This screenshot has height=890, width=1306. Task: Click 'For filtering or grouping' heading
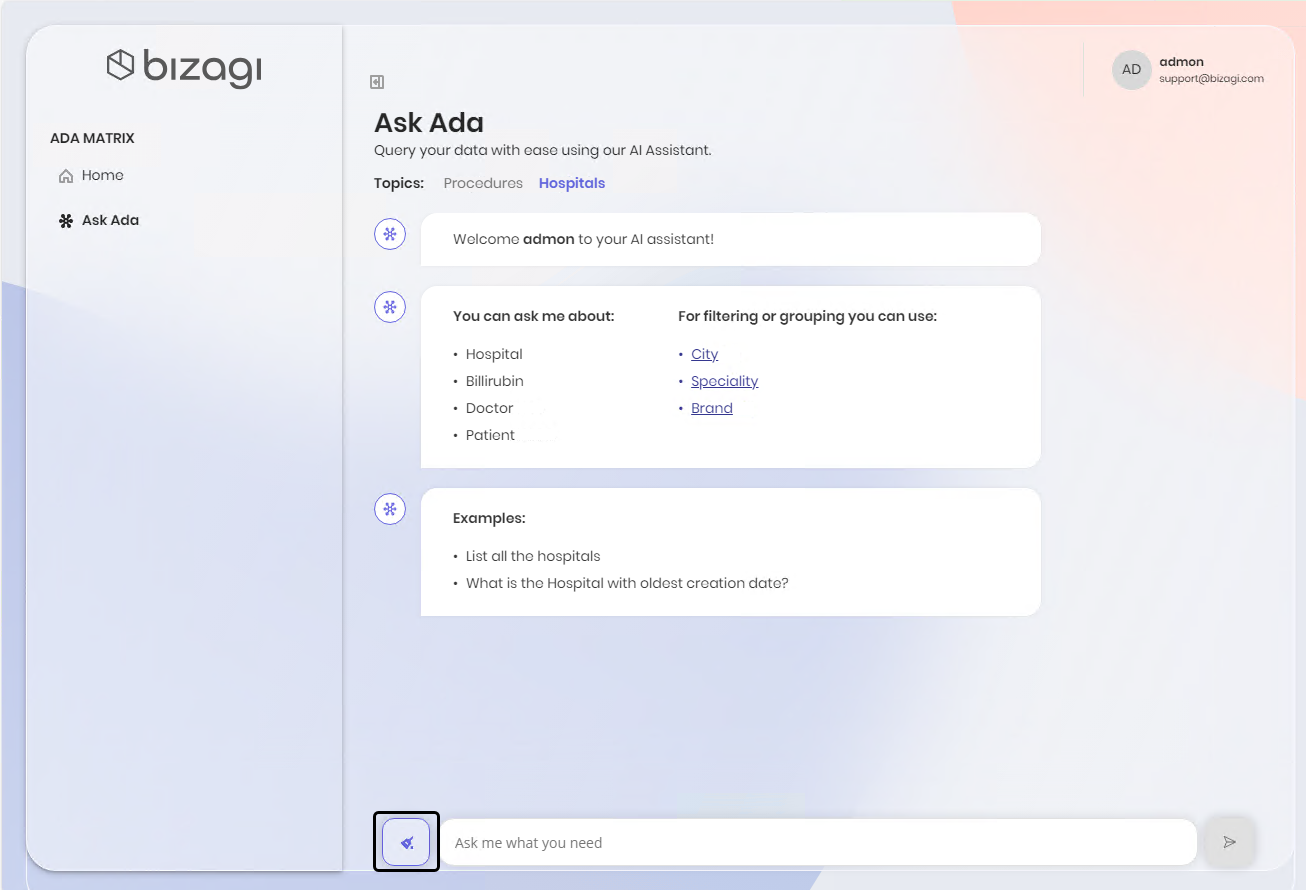click(x=807, y=316)
